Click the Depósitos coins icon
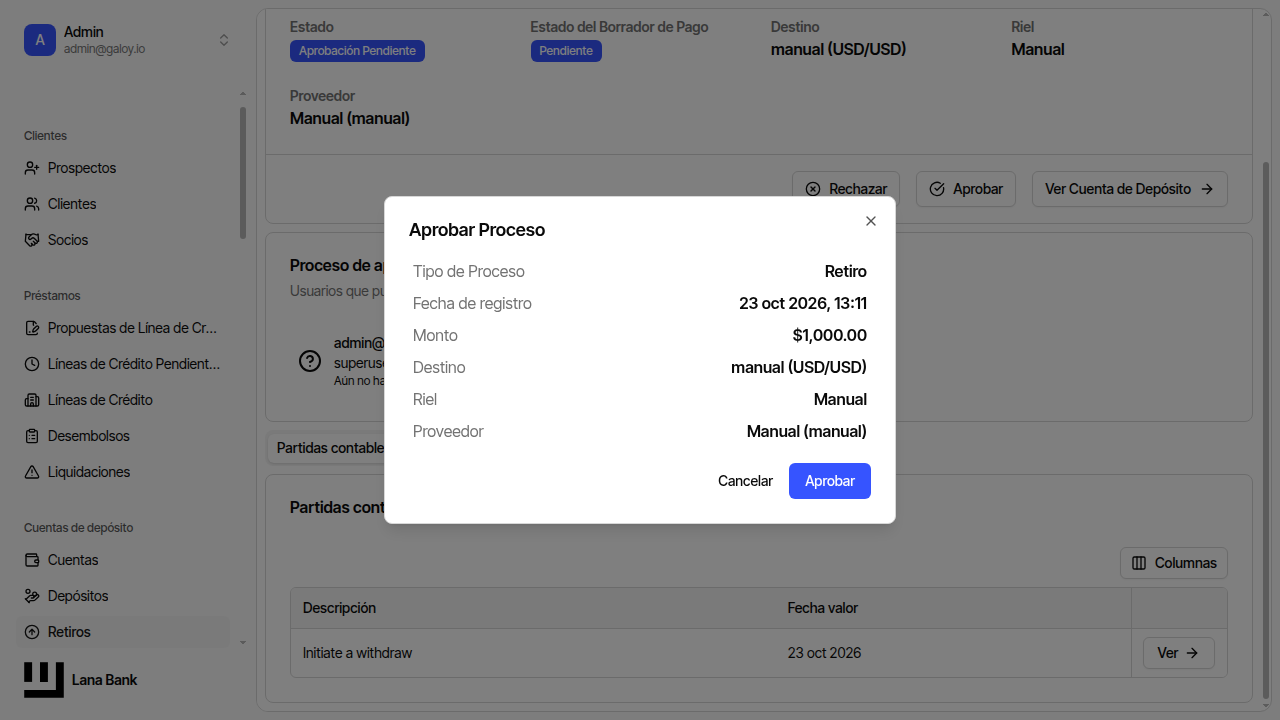 [32, 596]
